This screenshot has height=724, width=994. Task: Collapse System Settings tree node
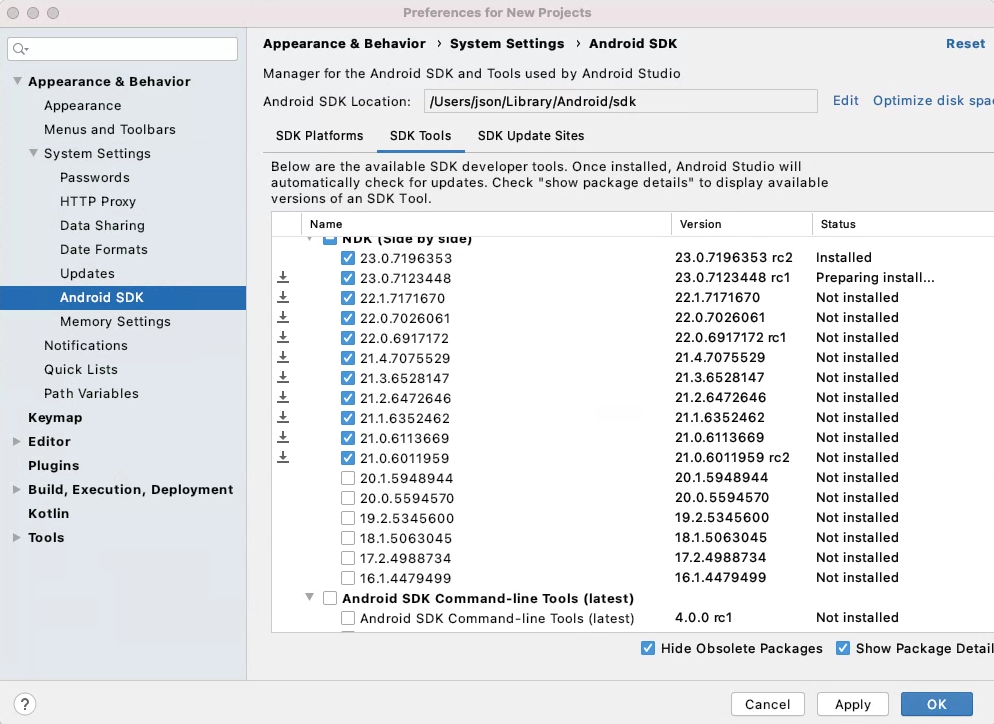[34, 153]
